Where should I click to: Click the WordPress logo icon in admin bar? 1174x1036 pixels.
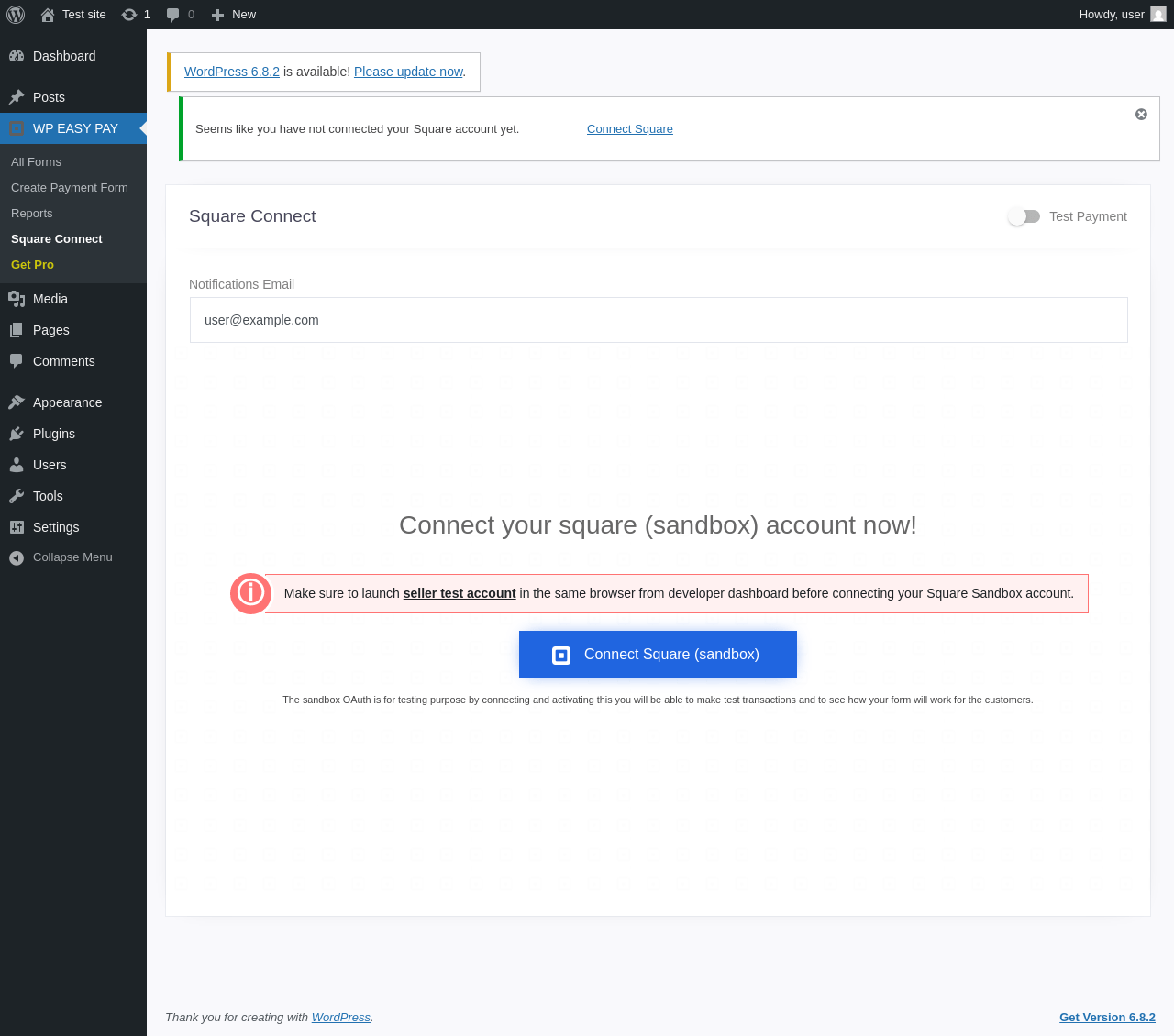coord(16,15)
